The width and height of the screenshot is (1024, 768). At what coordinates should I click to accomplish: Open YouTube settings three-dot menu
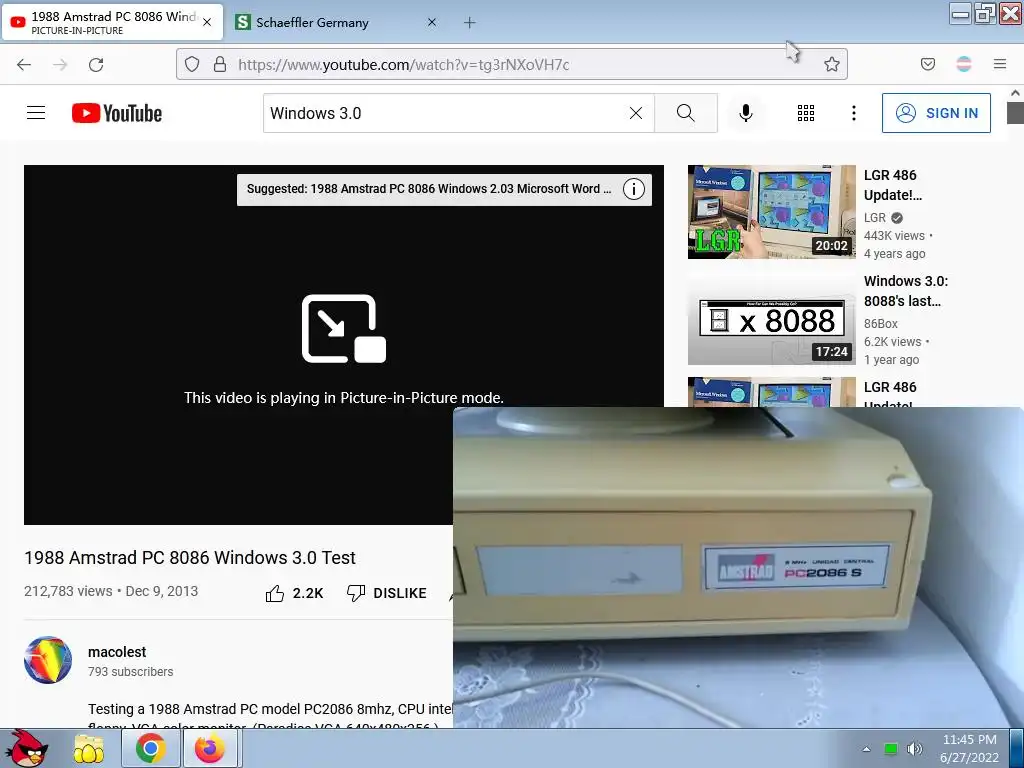[x=854, y=113]
